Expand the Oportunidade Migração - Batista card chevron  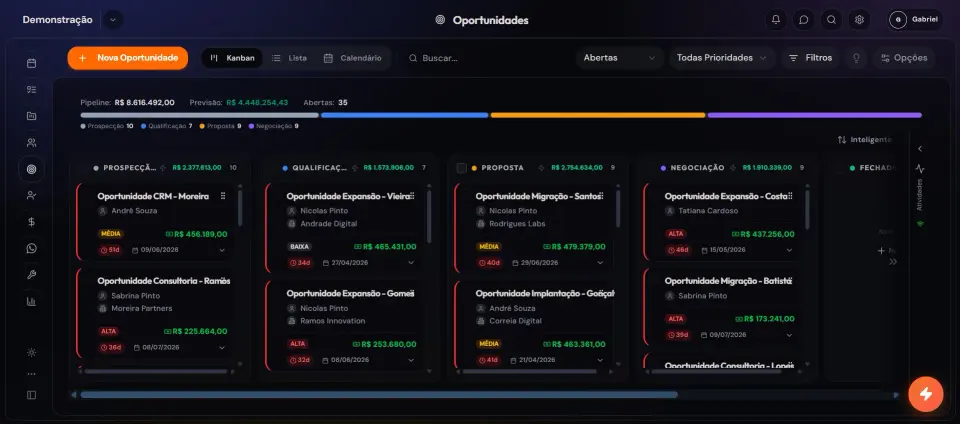click(x=789, y=335)
